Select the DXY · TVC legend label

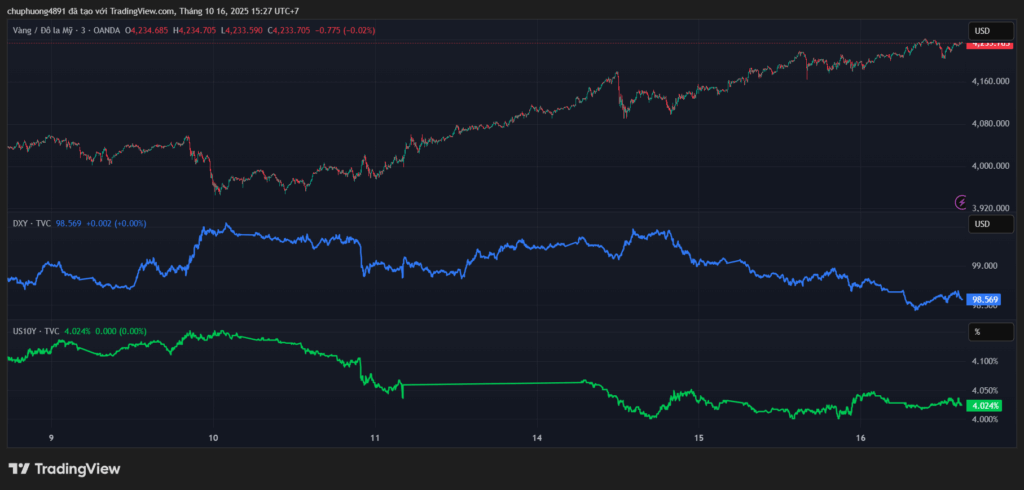coord(31,223)
